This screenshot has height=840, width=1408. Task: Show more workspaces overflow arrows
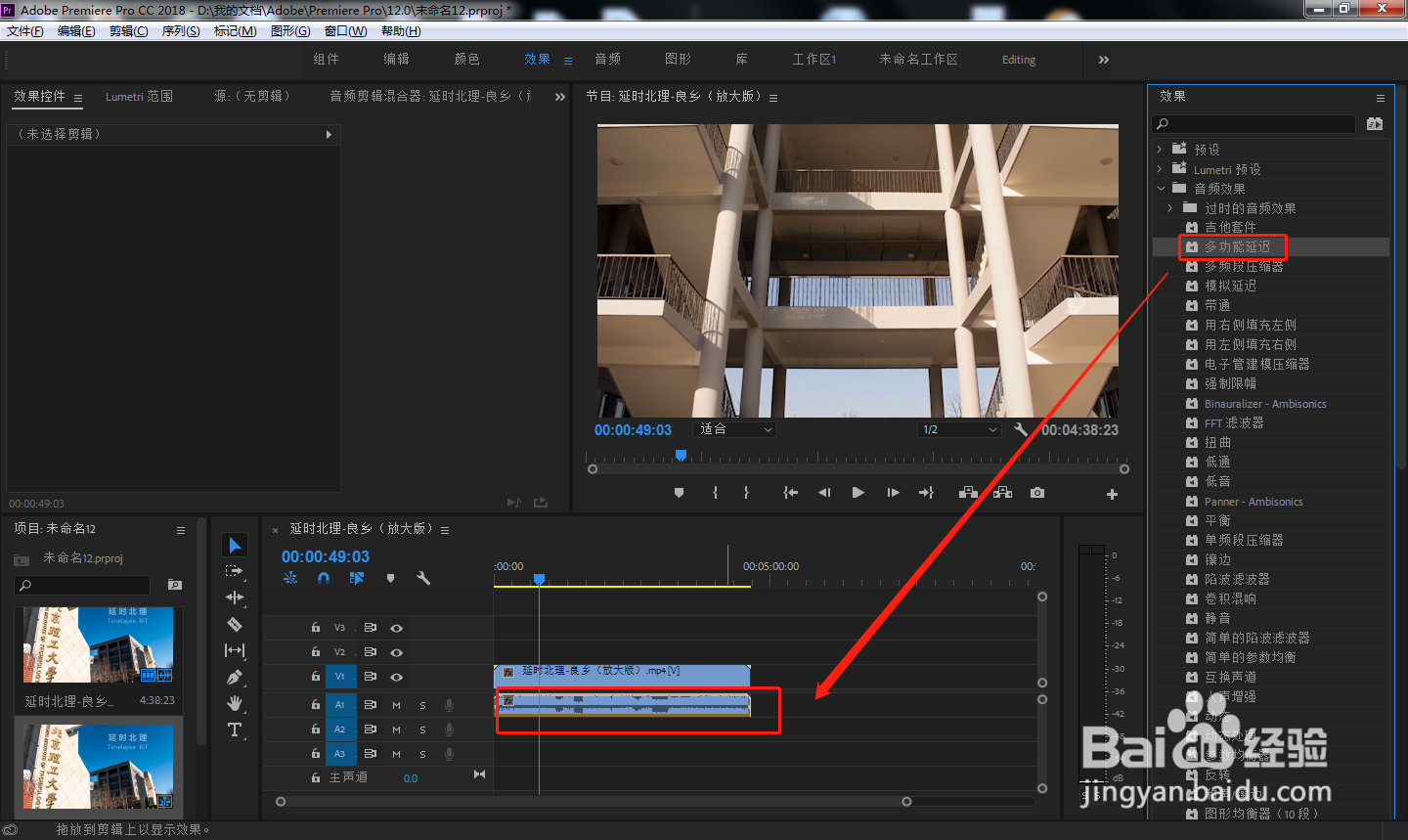point(1104,60)
